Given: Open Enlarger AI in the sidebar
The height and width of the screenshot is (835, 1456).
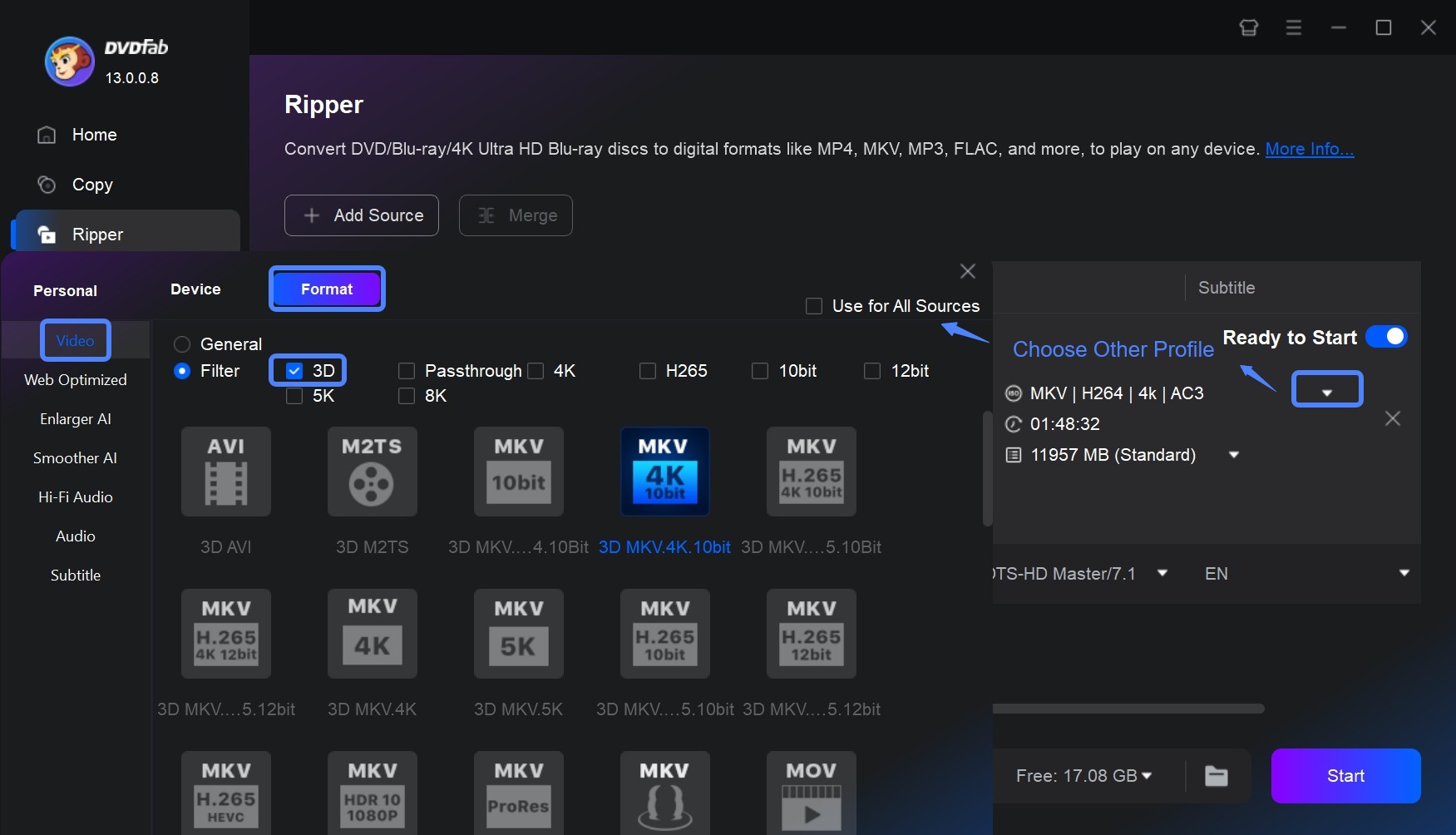Looking at the screenshot, I should [75, 419].
